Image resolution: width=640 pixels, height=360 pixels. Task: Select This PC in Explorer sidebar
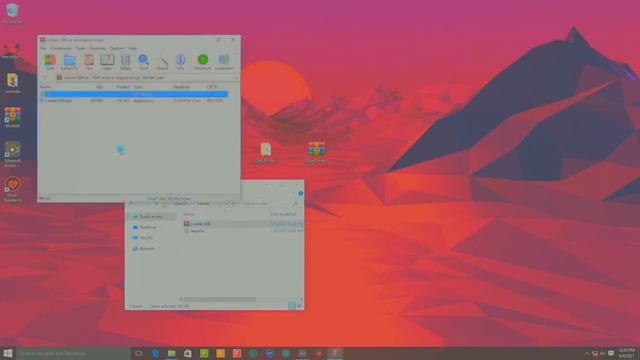click(146, 238)
